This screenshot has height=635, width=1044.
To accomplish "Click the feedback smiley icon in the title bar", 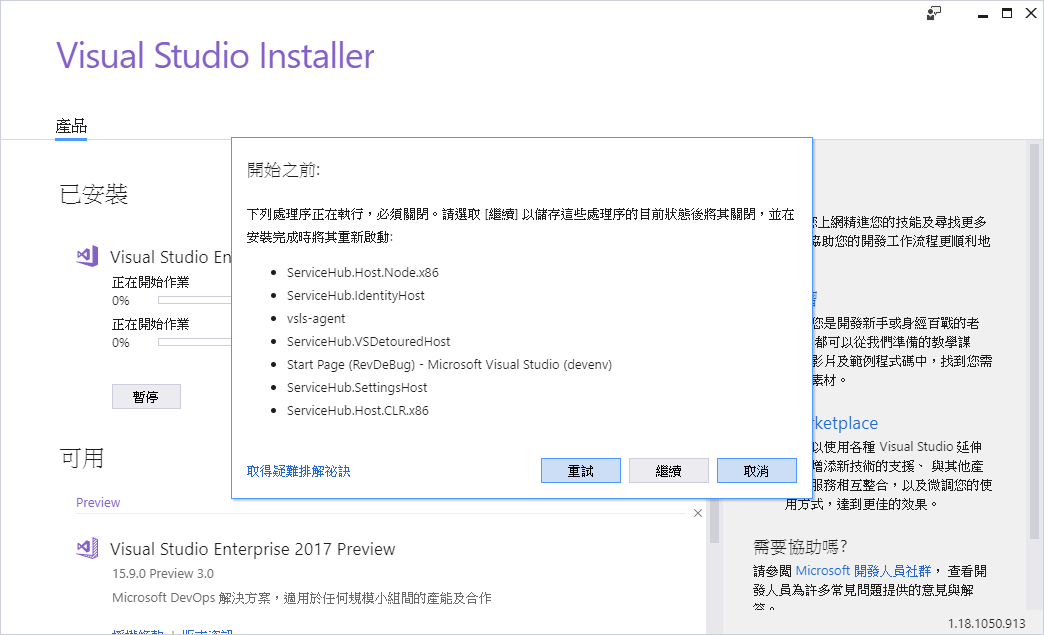I will click(932, 13).
